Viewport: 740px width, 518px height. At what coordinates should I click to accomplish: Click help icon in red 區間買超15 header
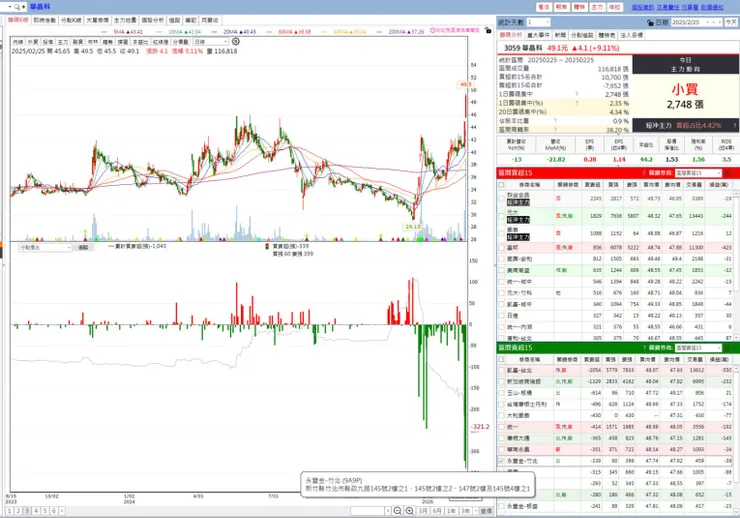pyautogui.click(x=644, y=173)
